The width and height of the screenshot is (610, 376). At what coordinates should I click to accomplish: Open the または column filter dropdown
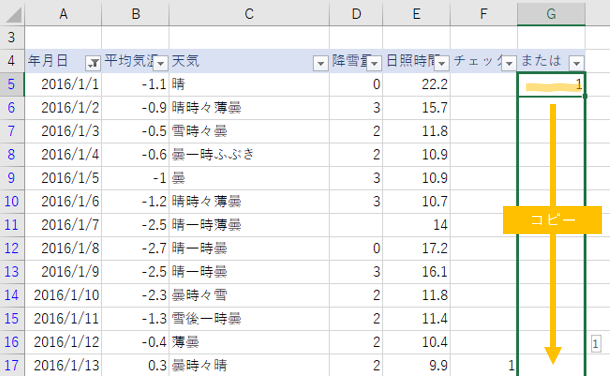[x=576, y=63]
